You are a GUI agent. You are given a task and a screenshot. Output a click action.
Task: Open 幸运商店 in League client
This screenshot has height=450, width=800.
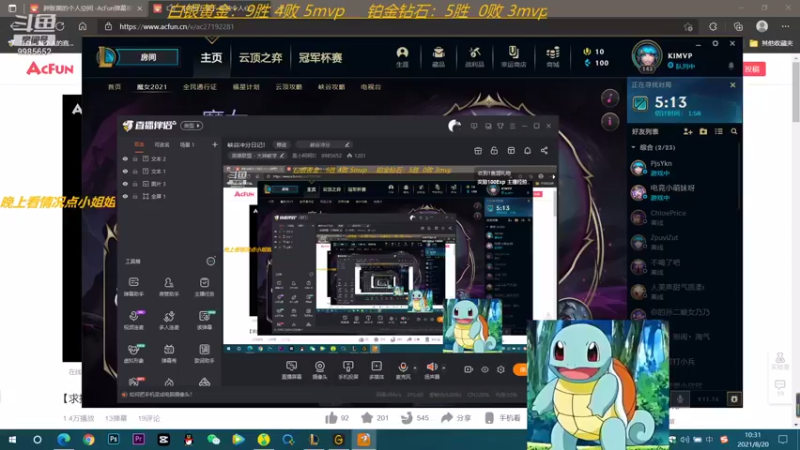click(513, 57)
